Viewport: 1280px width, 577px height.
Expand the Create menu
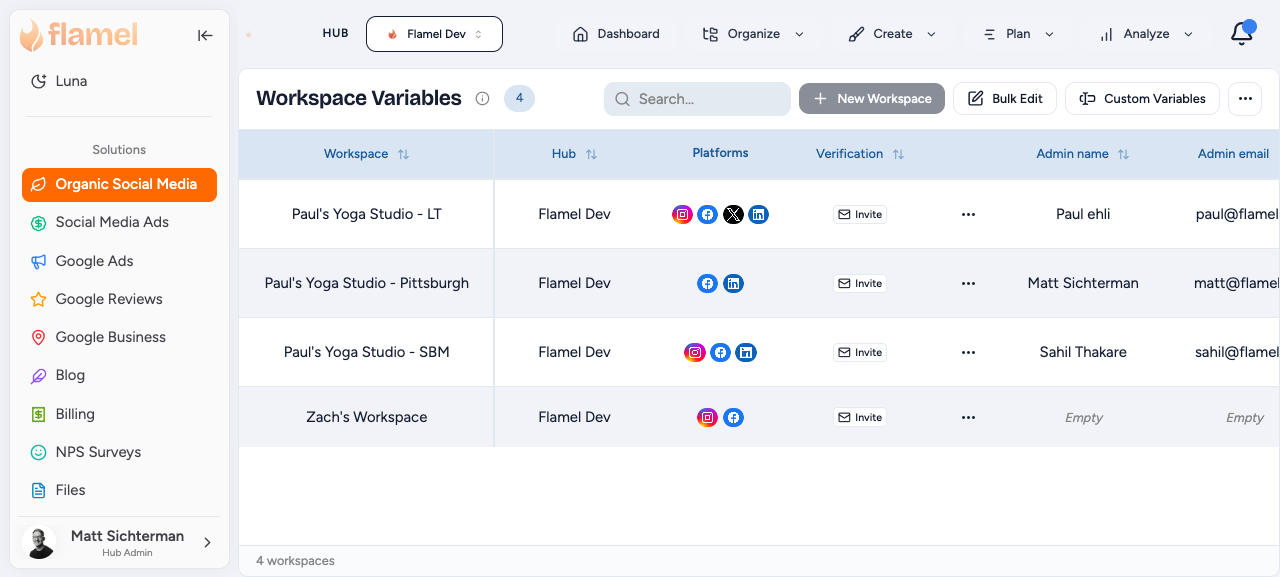click(892, 34)
